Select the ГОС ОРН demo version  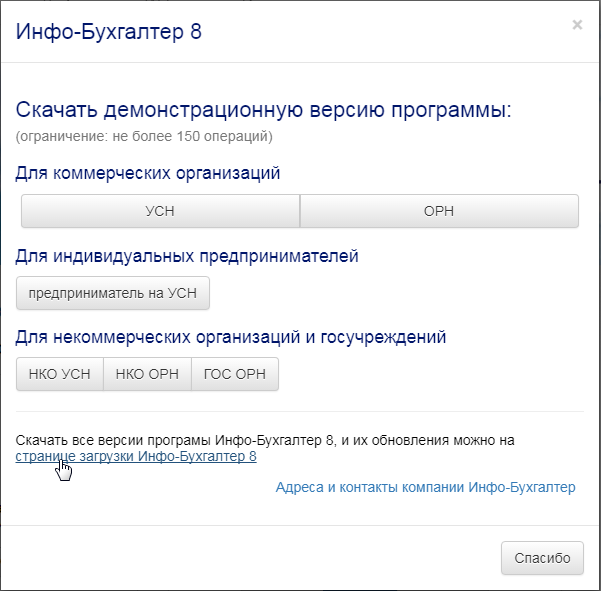tap(235, 374)
